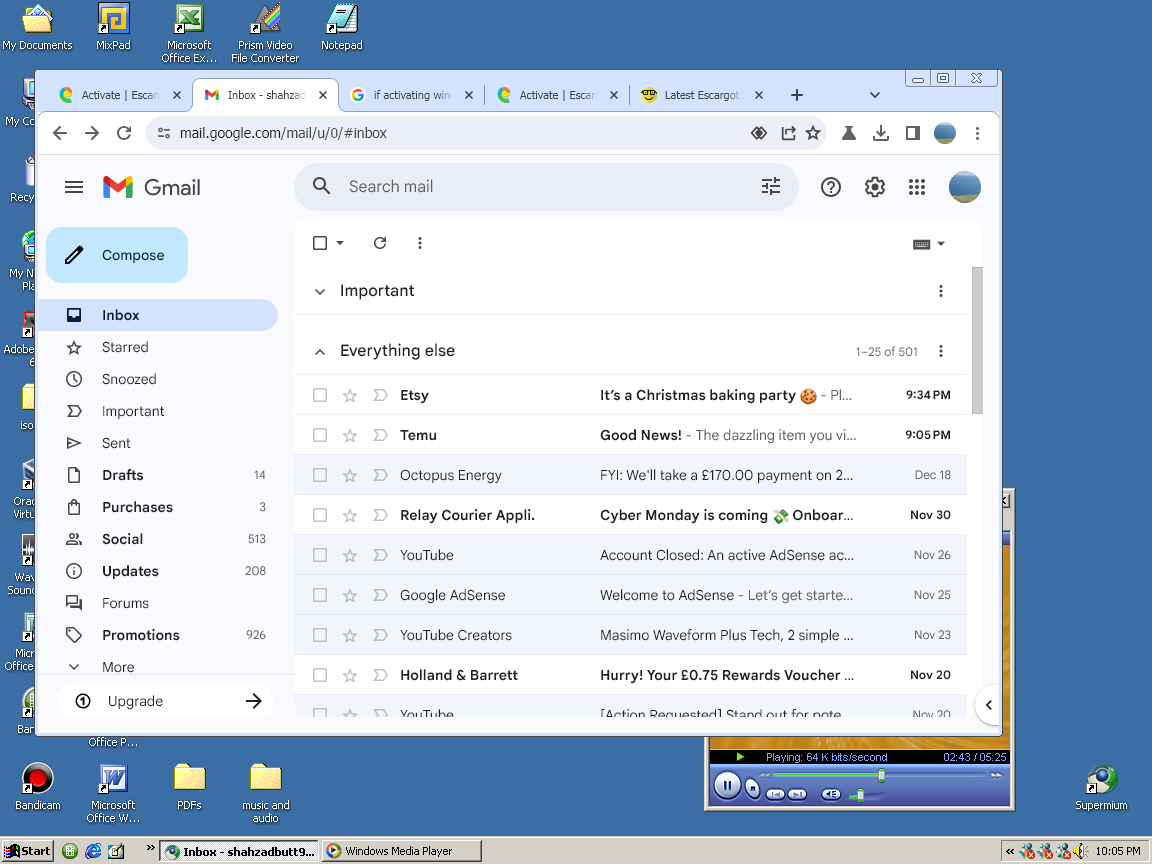Refresh the inbox mail list

coord(380,243)
